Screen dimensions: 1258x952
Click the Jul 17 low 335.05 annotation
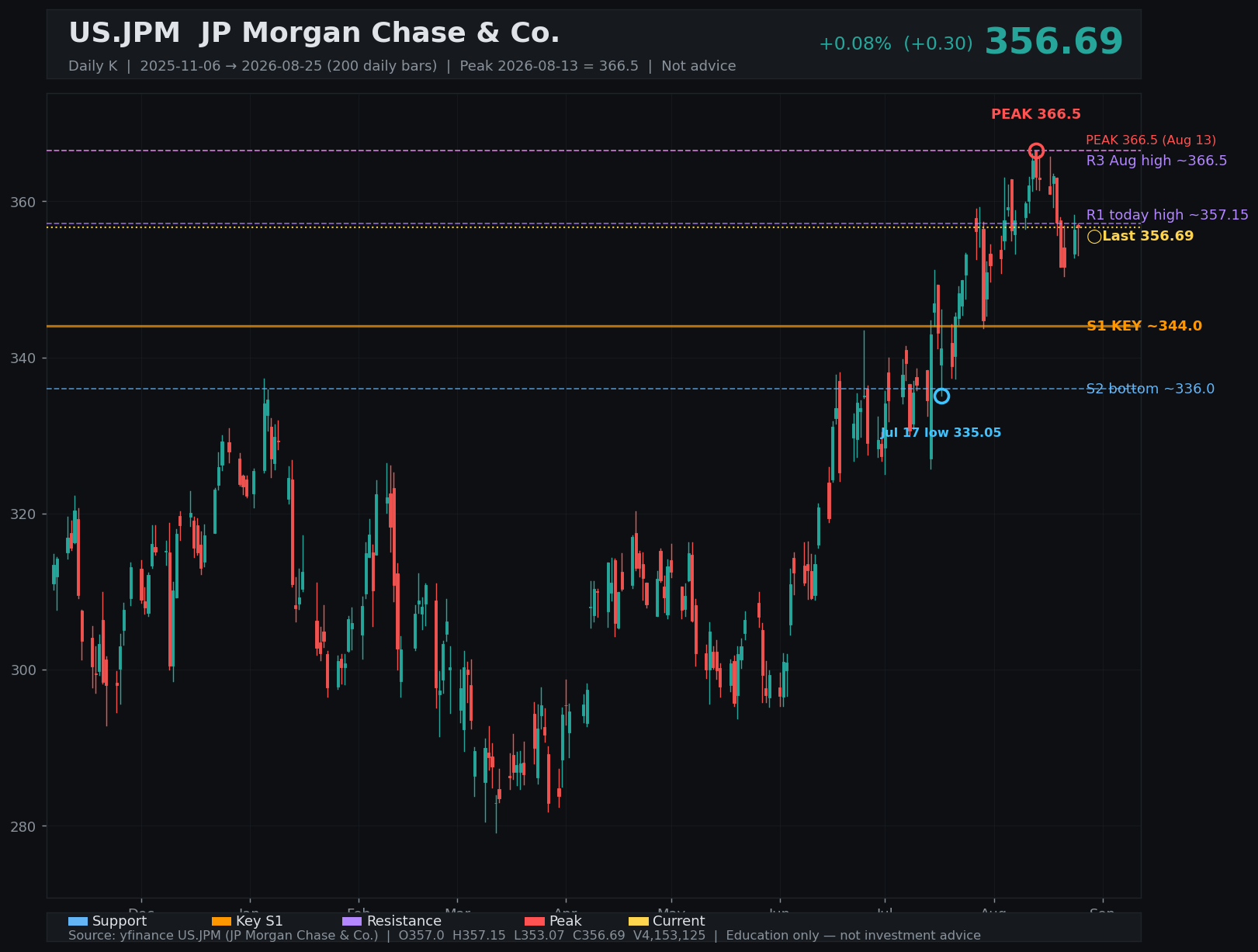(x=941, y=433)
